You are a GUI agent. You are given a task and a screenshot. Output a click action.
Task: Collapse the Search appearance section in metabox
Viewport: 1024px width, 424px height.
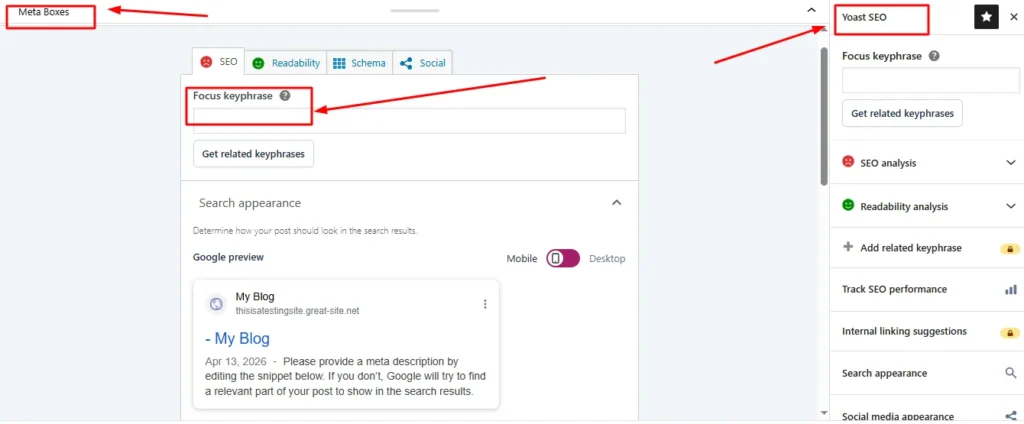tap(616, 203)
